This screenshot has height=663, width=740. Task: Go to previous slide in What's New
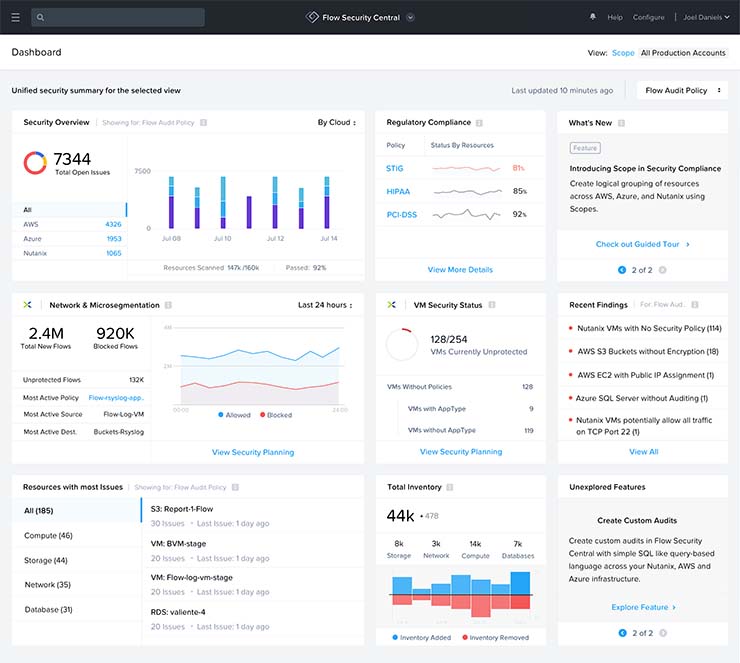point(622,269)
